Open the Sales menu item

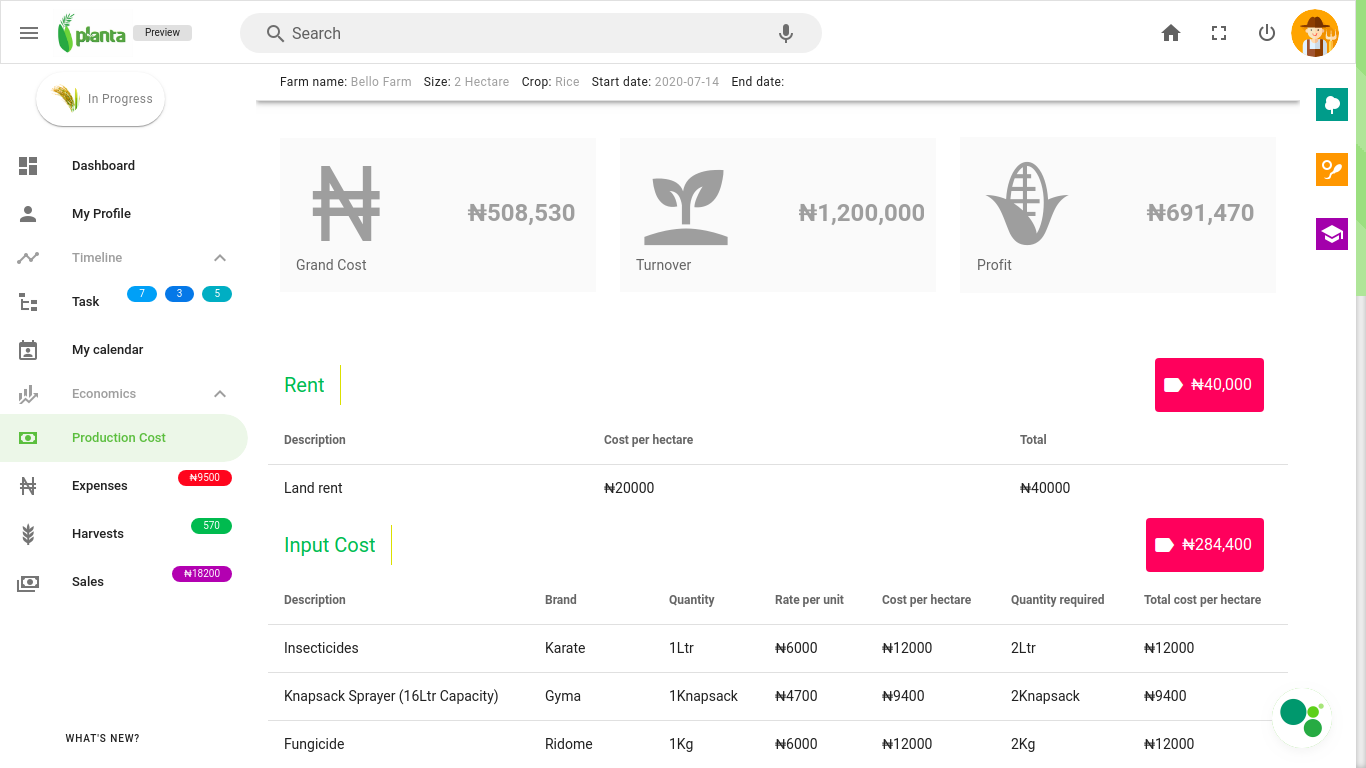[x=124, y=582]
